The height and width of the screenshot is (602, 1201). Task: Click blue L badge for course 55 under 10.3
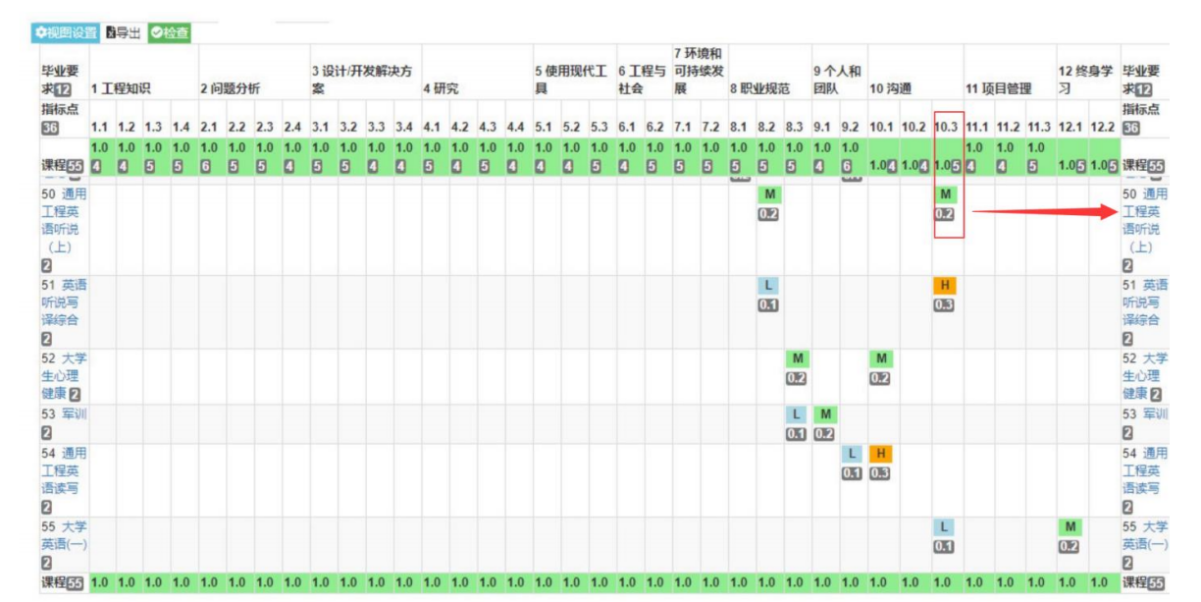pyautogui.click(x=945, y=527)
